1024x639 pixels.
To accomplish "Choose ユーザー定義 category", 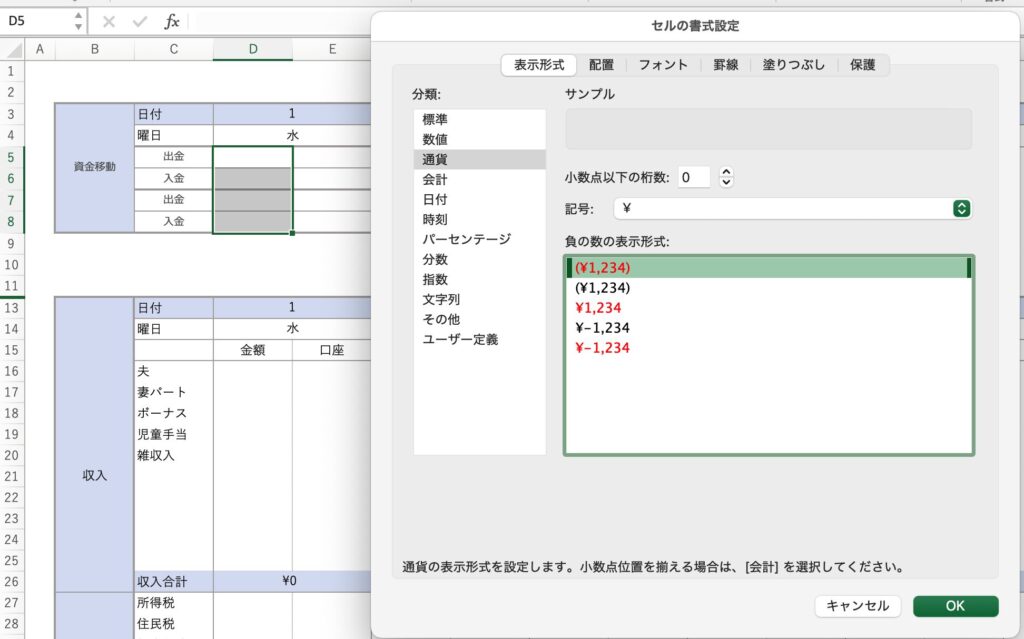I will (460, 339).
